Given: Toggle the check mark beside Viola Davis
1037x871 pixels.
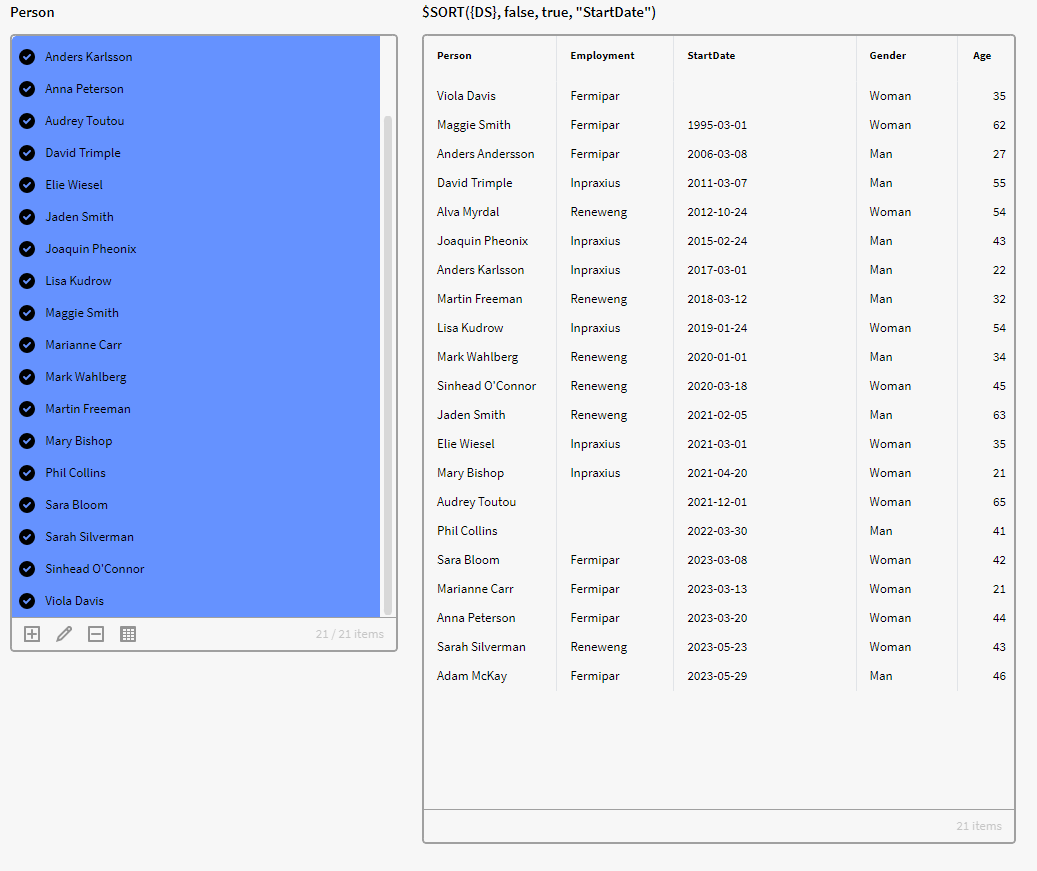Looking at the screenshot, I should 27,601.
